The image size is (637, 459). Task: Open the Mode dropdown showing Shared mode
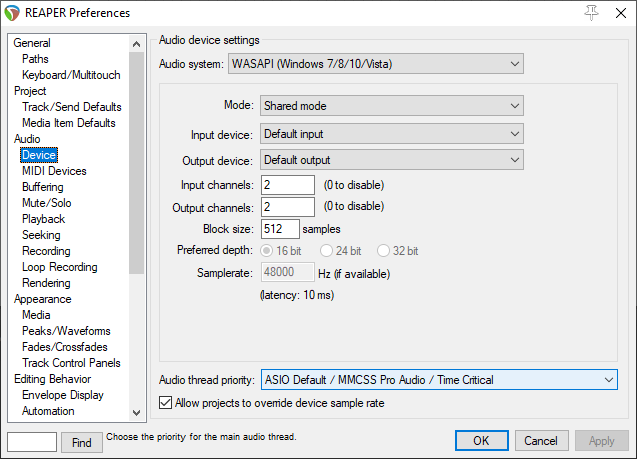point(392,106)
